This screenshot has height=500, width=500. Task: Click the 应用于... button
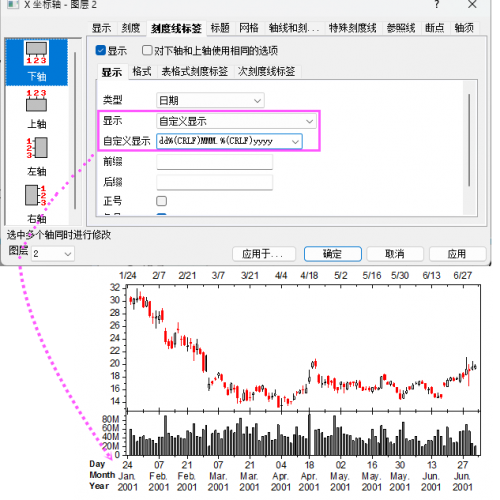point(264,254)
